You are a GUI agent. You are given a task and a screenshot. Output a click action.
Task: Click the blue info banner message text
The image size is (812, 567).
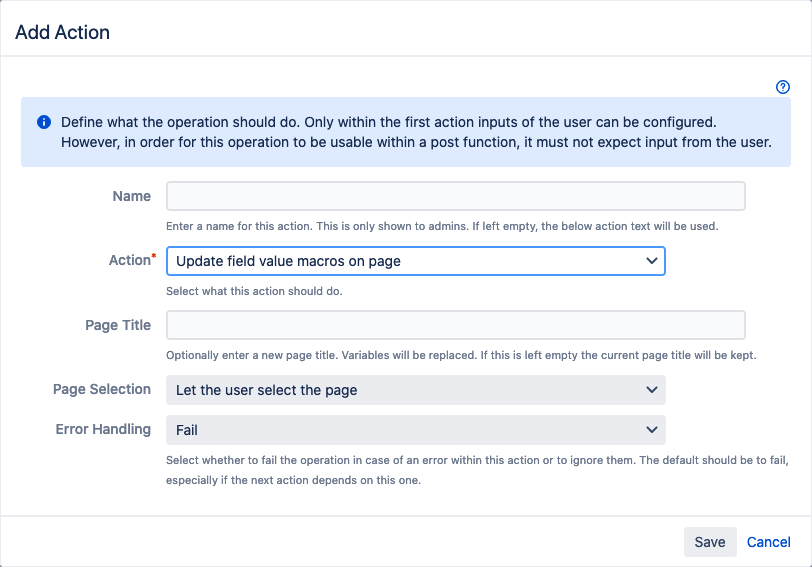[x=415, y=132]
